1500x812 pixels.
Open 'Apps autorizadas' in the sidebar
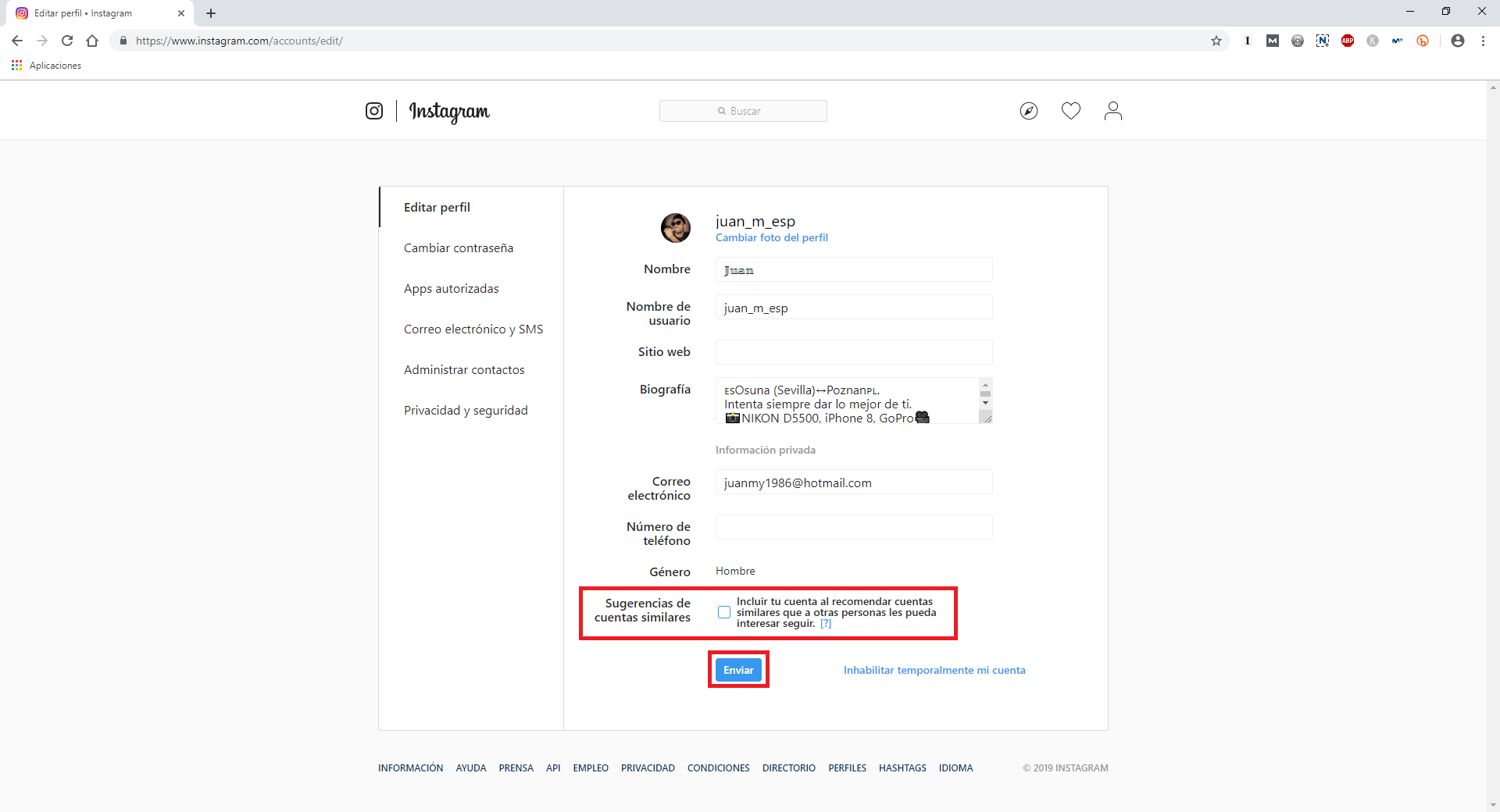tap(452, 288)
